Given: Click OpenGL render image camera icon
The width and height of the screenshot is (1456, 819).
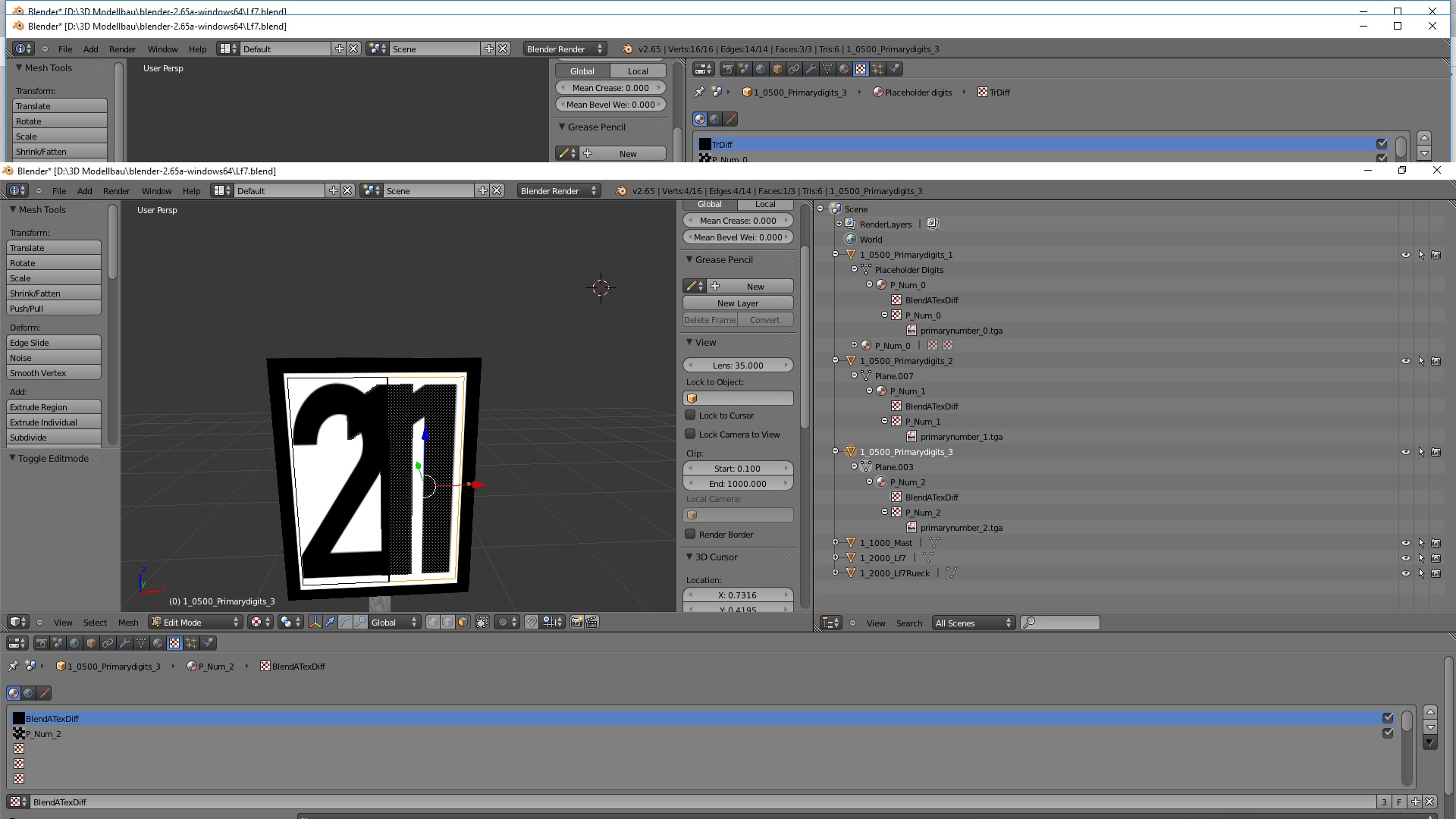Looking at the screenshot, I should (x=576, y=622).
